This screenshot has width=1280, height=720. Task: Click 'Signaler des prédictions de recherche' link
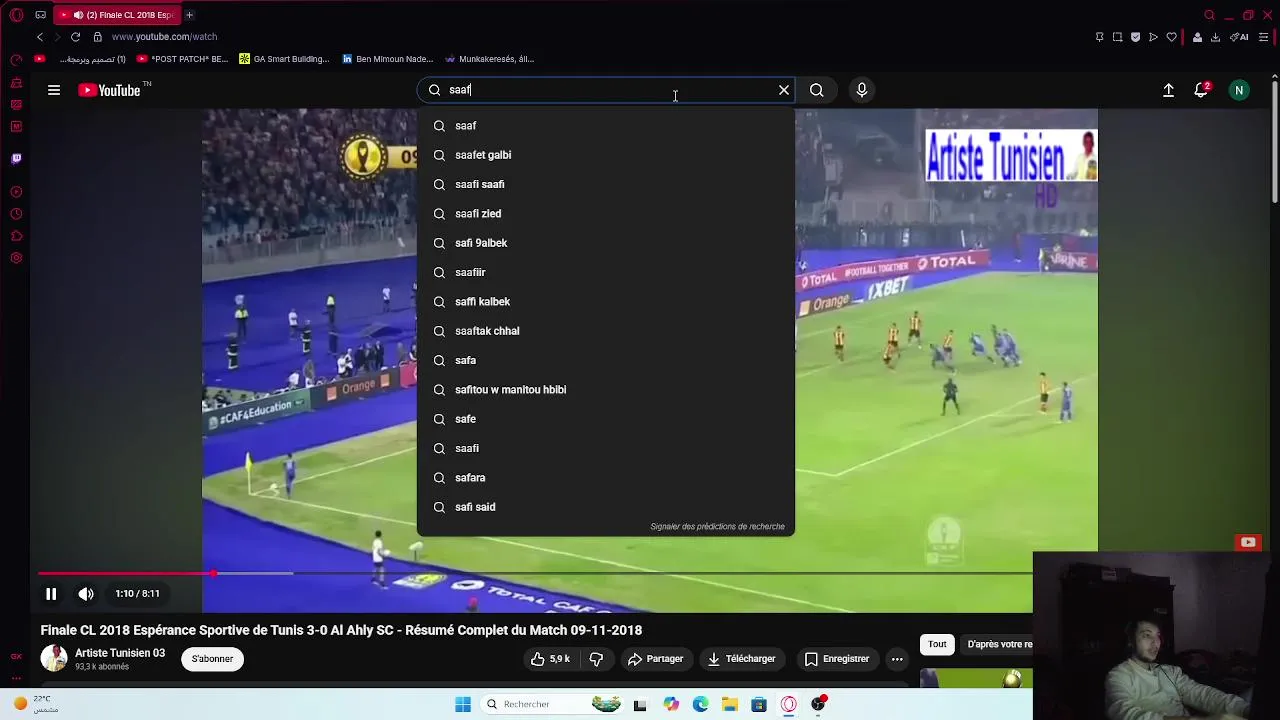coord(717,527)
